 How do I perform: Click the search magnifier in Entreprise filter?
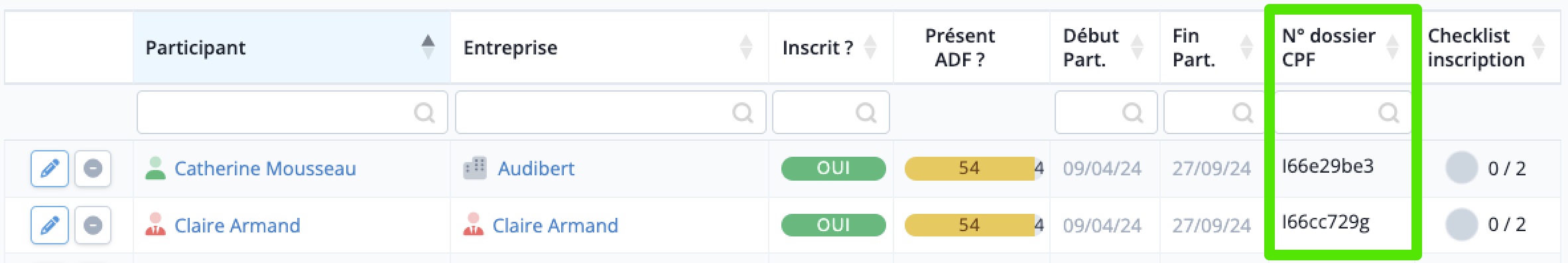tap(742, 113)
